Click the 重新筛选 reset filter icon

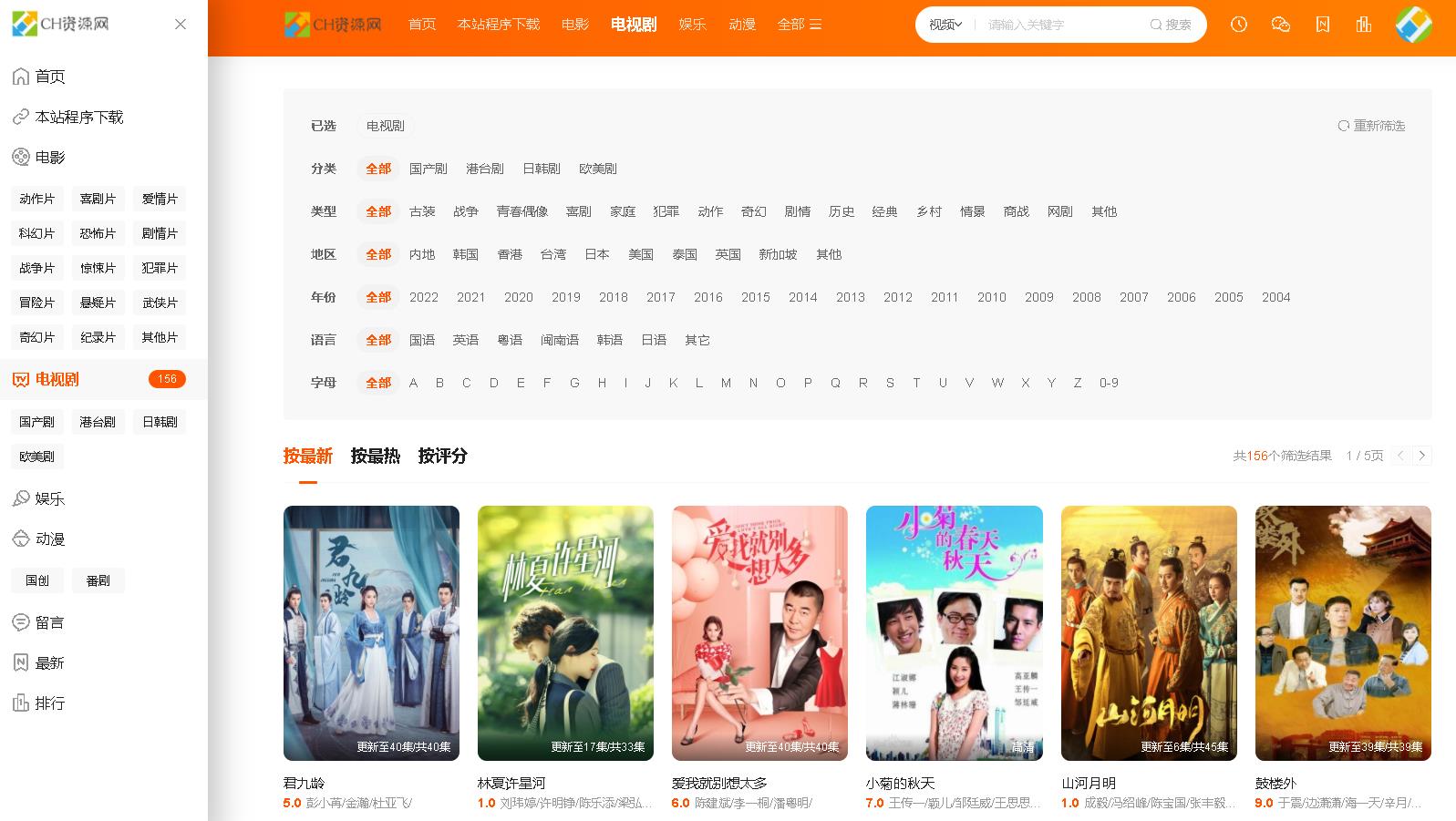pos(1343,126)
